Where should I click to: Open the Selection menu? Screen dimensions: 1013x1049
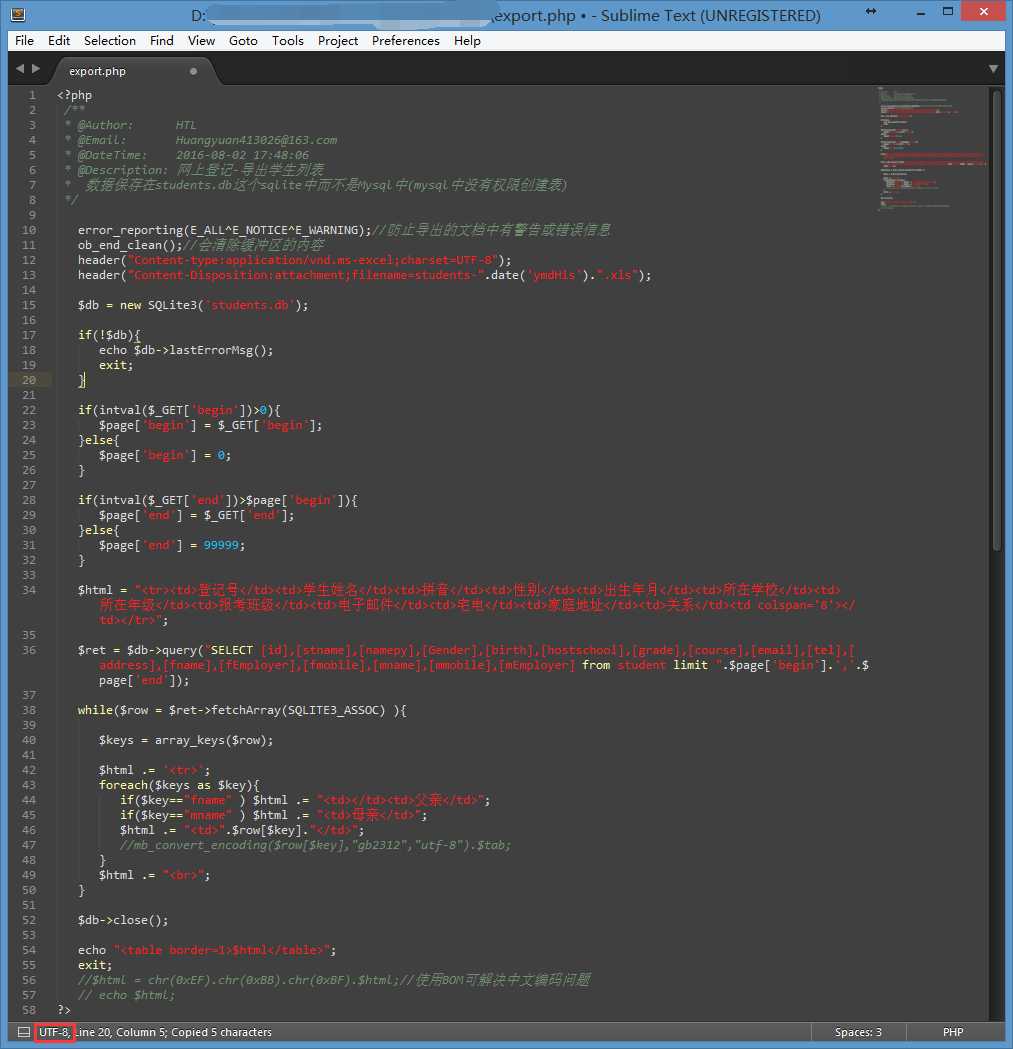point(110,41)
